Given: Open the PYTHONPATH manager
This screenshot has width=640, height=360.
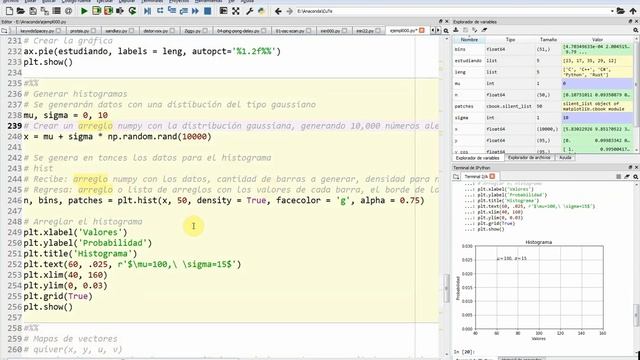Looking at the screenshot, I should click(x=262, y=11).
